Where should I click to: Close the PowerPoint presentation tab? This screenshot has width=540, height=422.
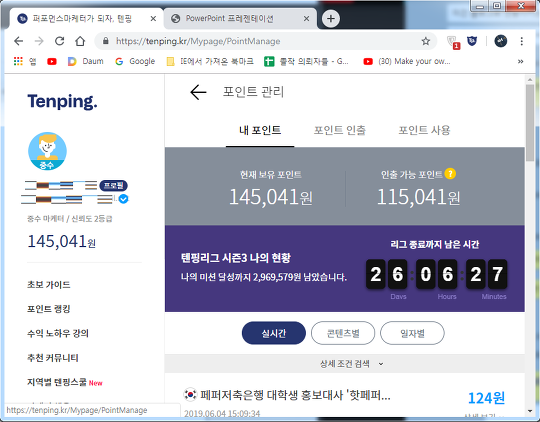pyautogui.click(x=306, y=19)
